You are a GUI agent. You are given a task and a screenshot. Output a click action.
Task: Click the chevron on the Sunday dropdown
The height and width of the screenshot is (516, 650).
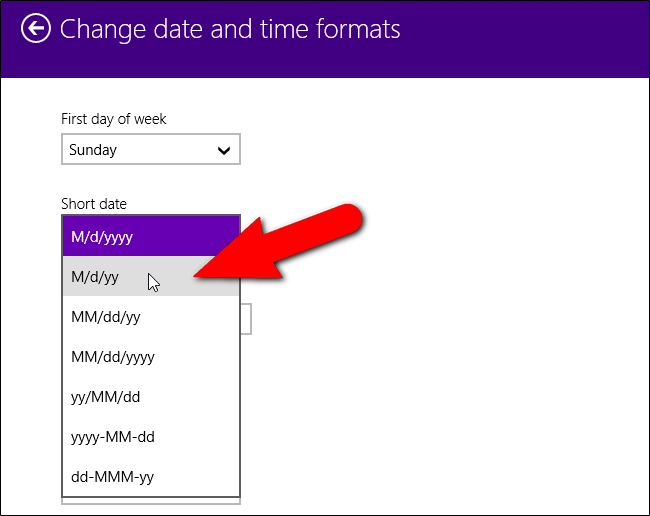click(x=224, y=151)
